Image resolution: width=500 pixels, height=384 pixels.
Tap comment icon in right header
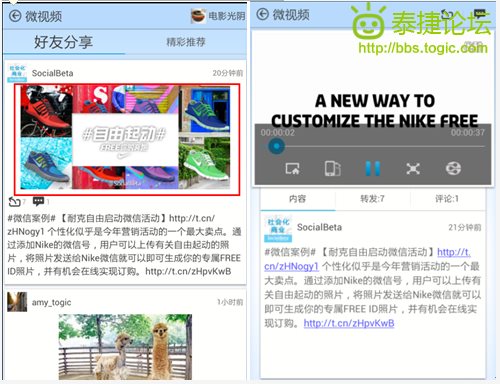click(480, 14)
